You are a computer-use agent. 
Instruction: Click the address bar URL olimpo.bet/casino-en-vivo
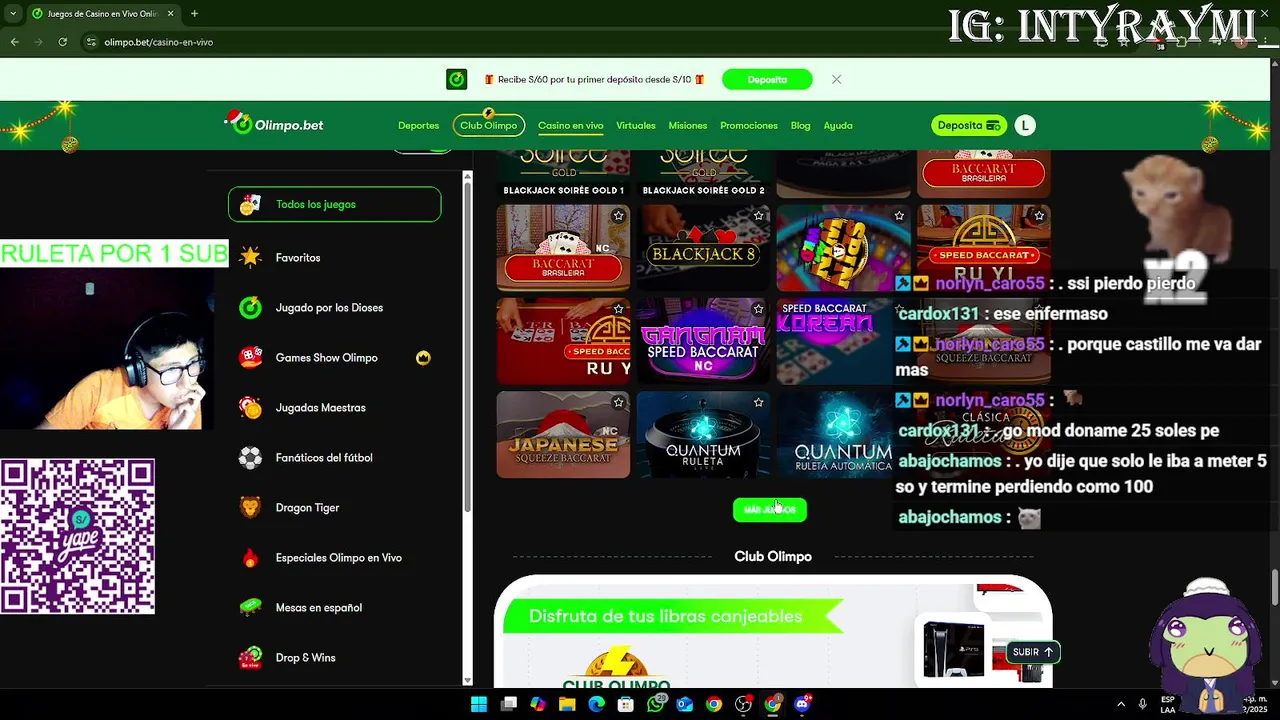(159, 42)
